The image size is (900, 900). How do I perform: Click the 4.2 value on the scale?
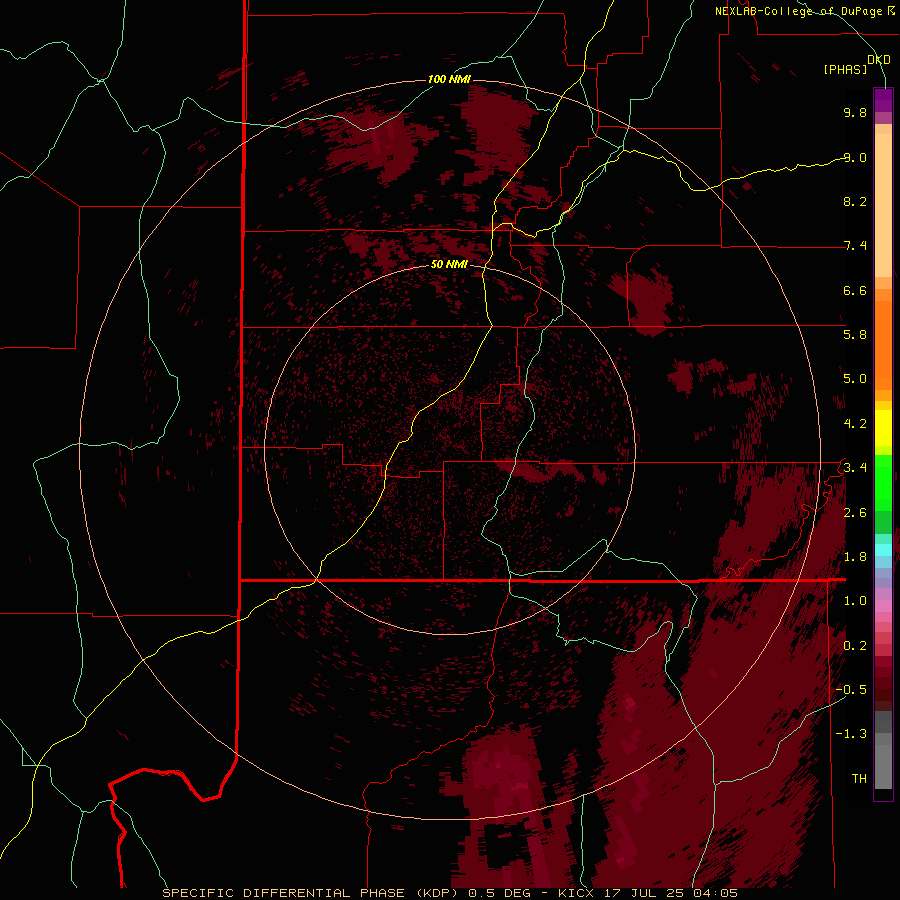click(x=855, y=424)
